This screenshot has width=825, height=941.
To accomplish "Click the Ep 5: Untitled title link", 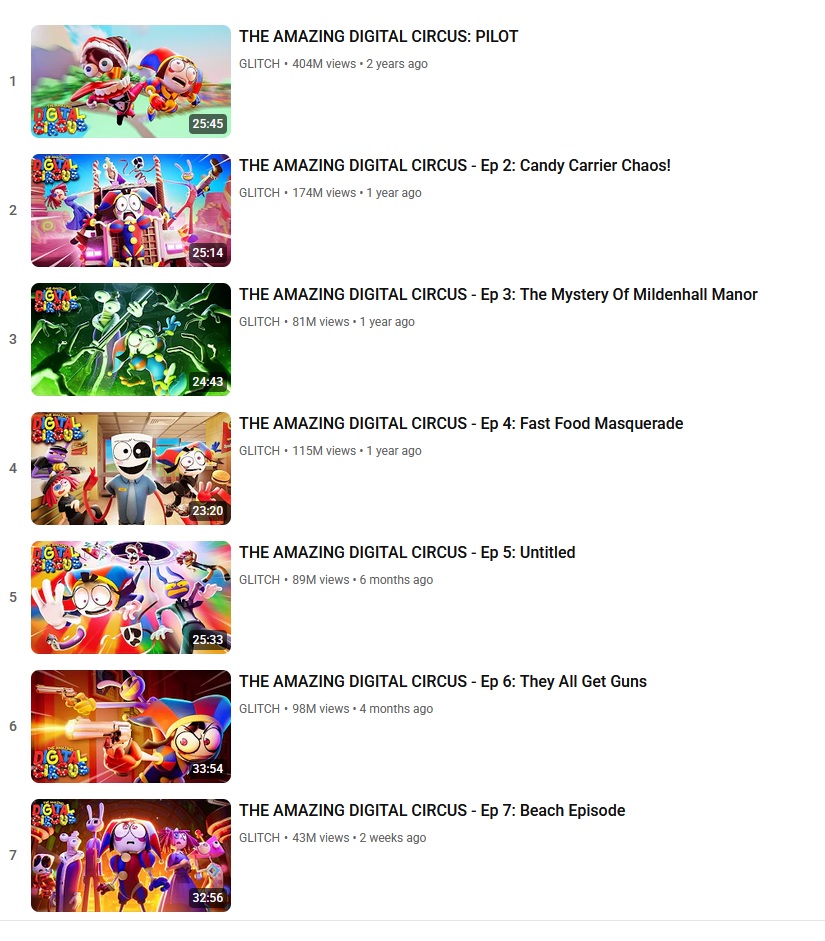I will point(407,553).
